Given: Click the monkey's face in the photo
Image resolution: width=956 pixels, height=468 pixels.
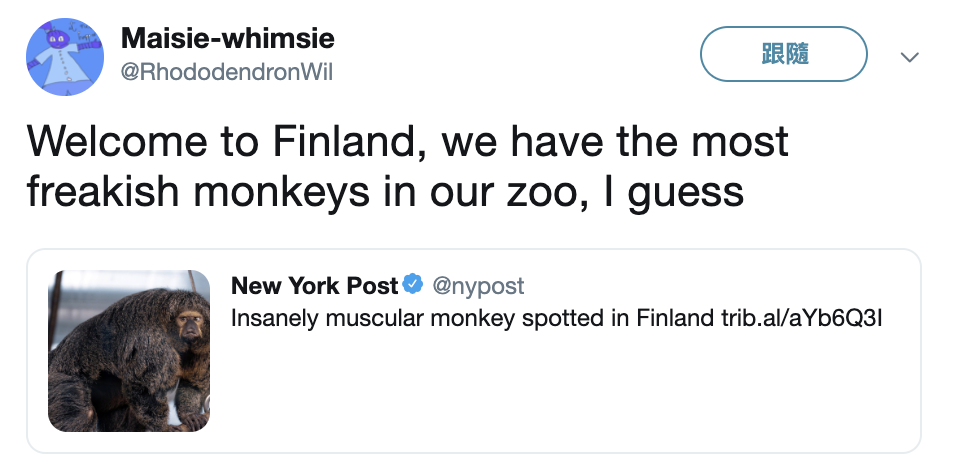Looking at the screenshot, I should (x=186, y=325).
